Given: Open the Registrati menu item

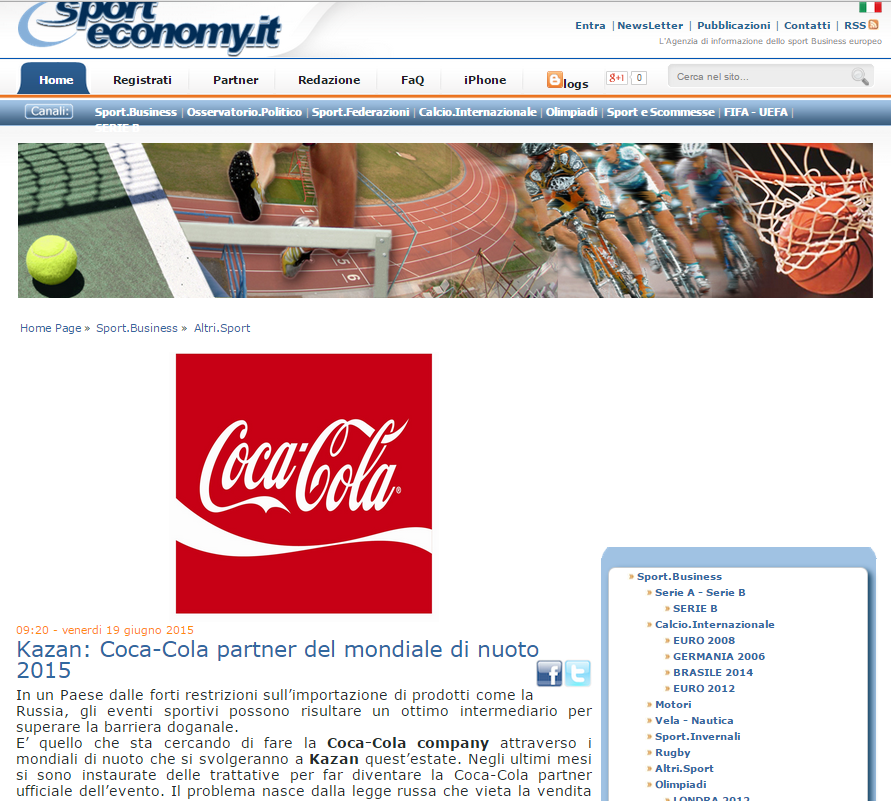Looking at the screenshot, I should 142,80.
